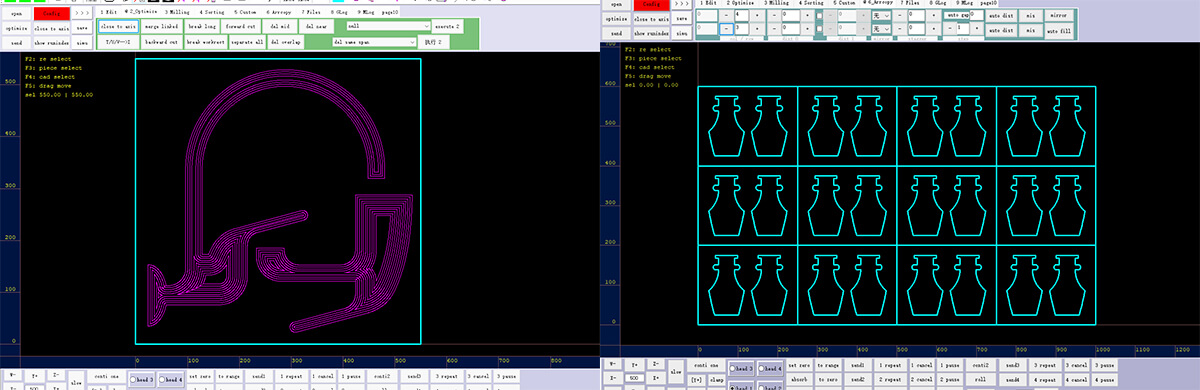Click 'open' button in left window
This screenshot has height=390, width=1200.
16,13
